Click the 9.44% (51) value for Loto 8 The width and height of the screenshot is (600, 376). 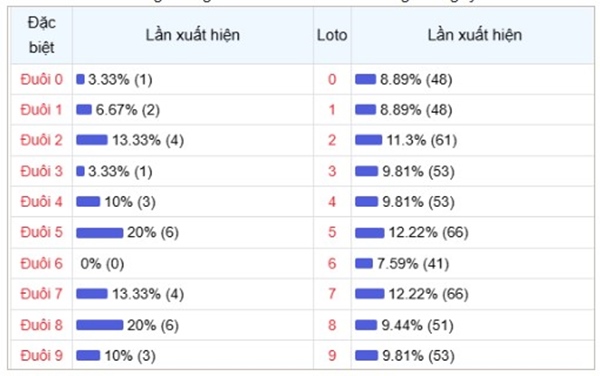tap(417, 325)
